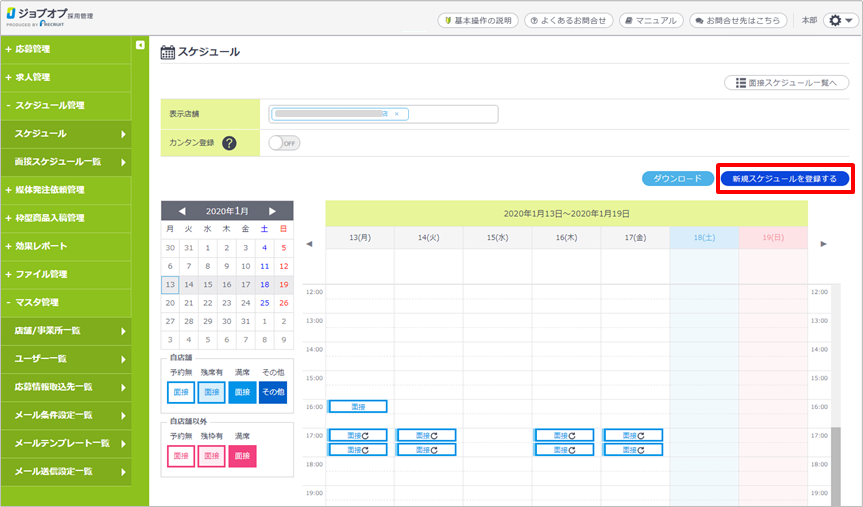
Task: Go to next month in the mini calendar
Action: click(272, 211)
